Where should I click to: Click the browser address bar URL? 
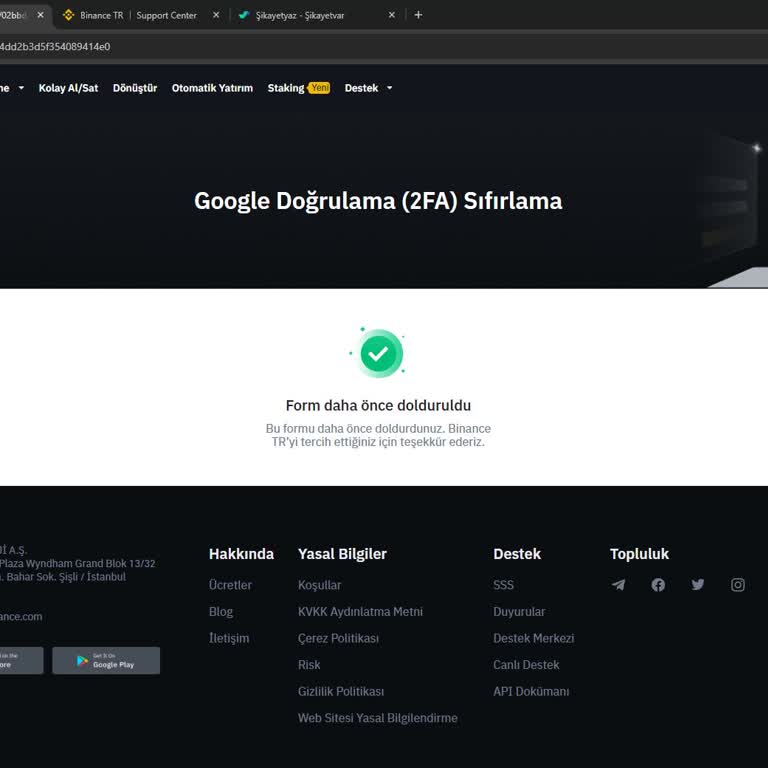pyautogui.click(x=55, y=47)
